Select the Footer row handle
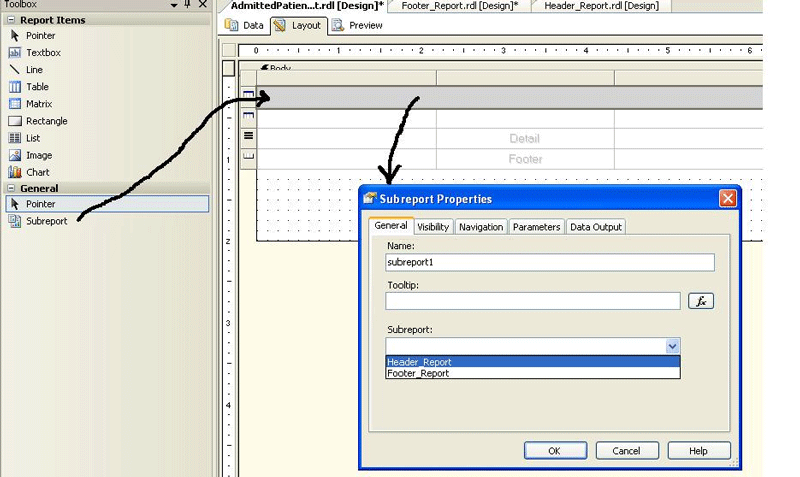Screen dimensions: 800x477 (x=248, y=158)
